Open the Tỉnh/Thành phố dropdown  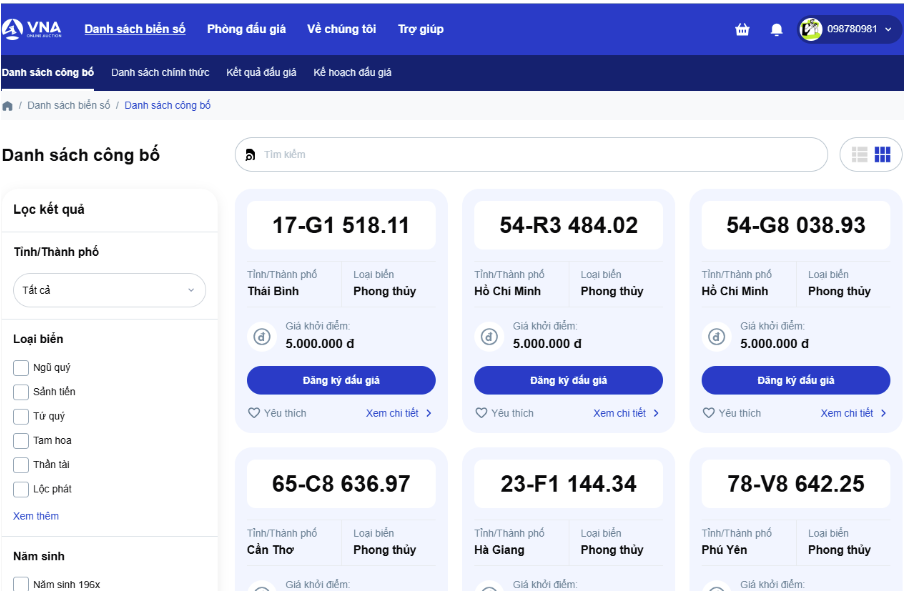(109, 290)
